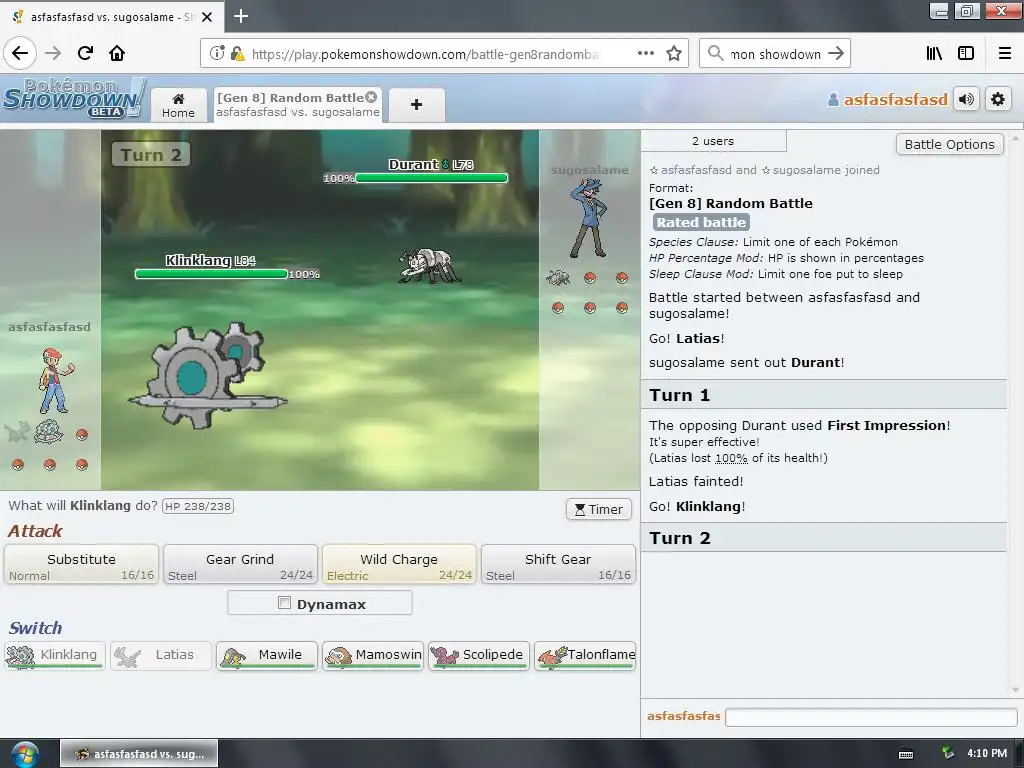Toggle the browser sidebar icon

966,53
